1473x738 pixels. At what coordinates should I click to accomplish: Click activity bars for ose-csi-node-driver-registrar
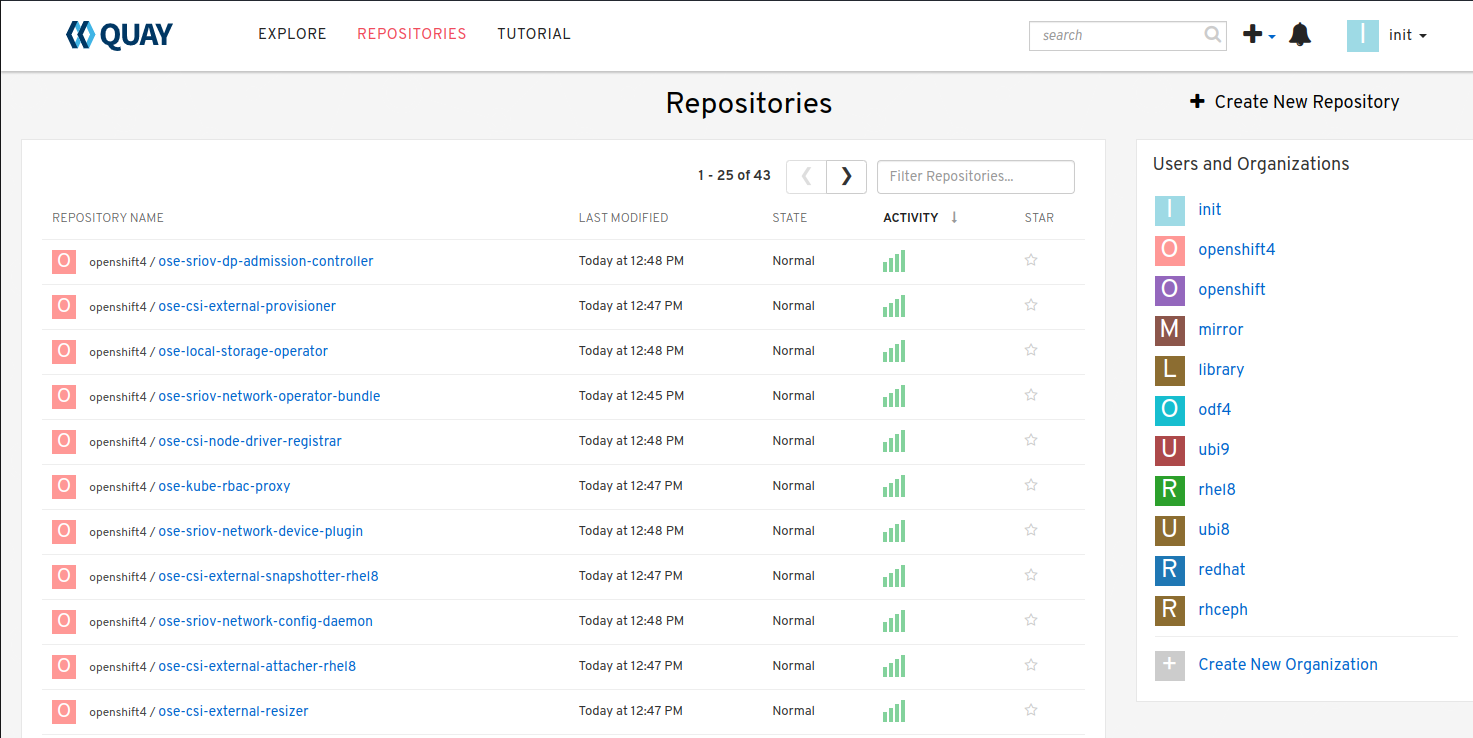click(894, 441)
